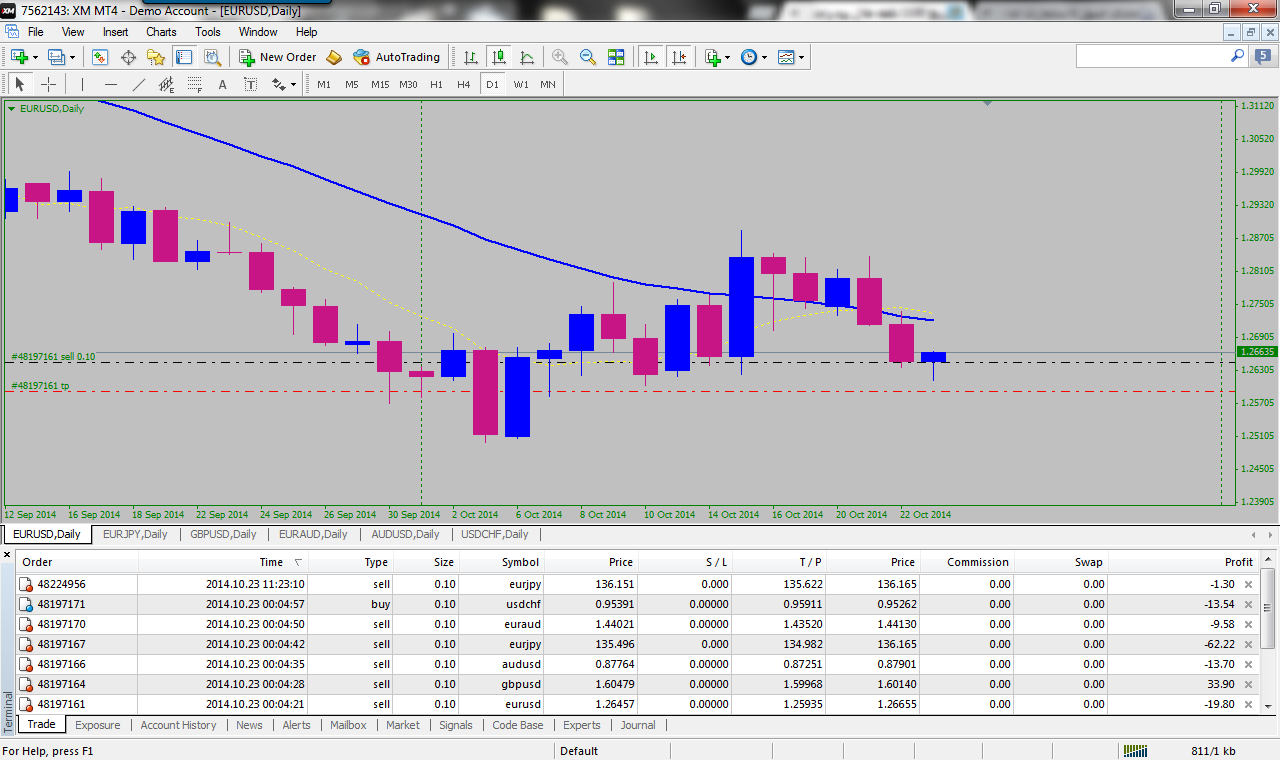The width and height of the screenshot is (1280, 760).
Task: Open the New Chart toolbar icon
Action: point(19,57)
